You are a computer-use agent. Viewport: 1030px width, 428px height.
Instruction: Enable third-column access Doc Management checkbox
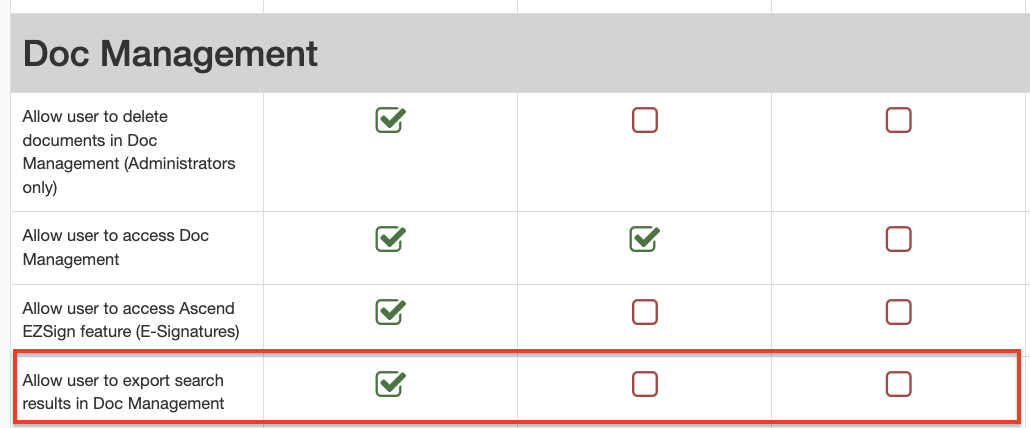click(899, 239)
